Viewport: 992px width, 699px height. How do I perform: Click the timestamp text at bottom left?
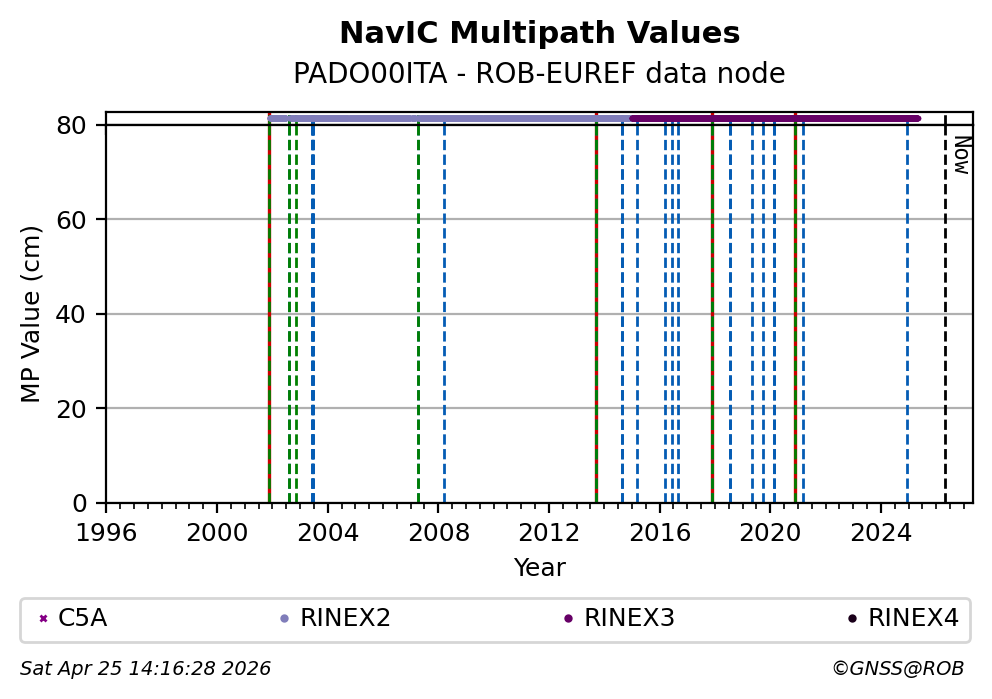145,669
